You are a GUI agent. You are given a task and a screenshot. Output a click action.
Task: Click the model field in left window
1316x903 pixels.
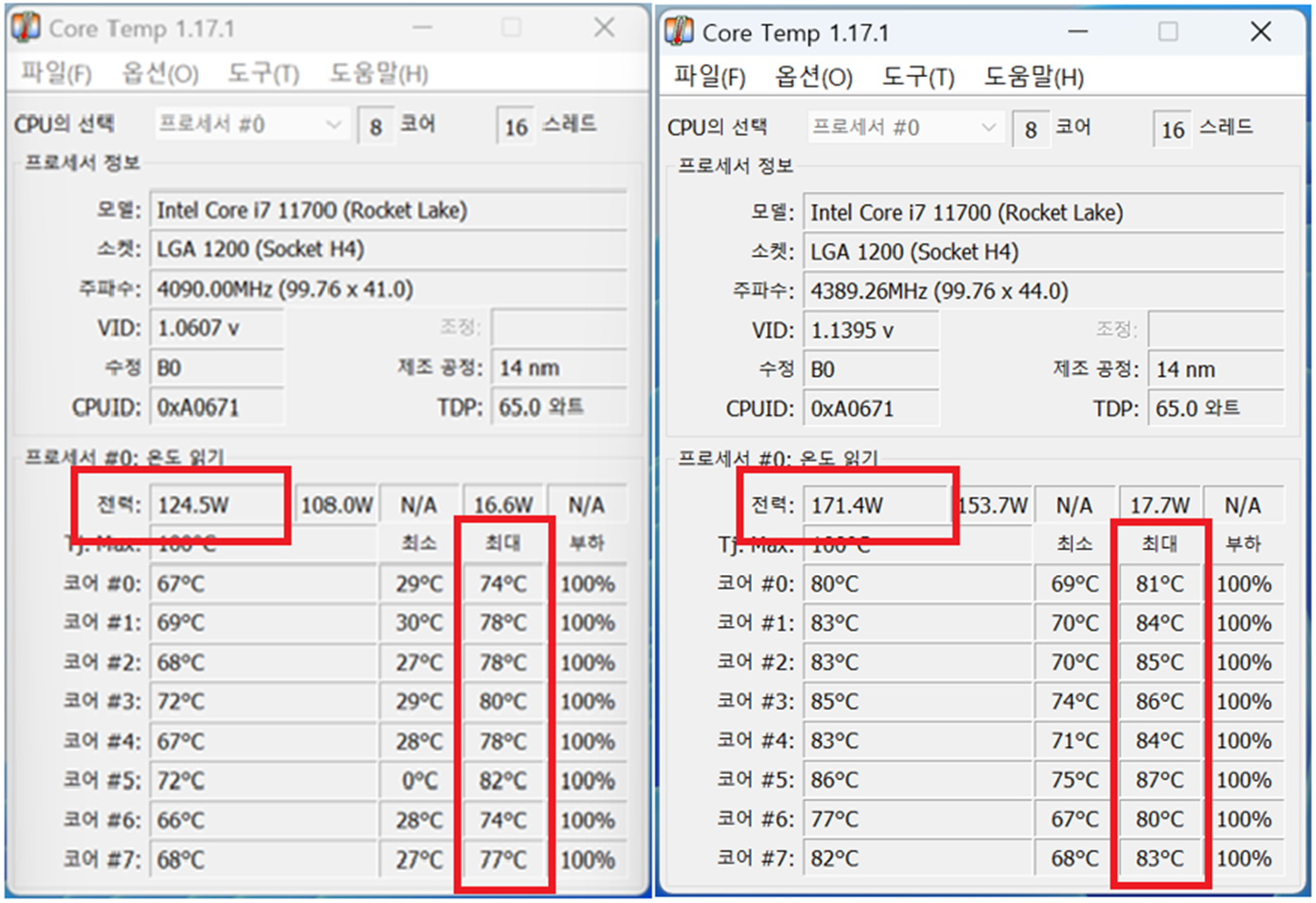388,210
